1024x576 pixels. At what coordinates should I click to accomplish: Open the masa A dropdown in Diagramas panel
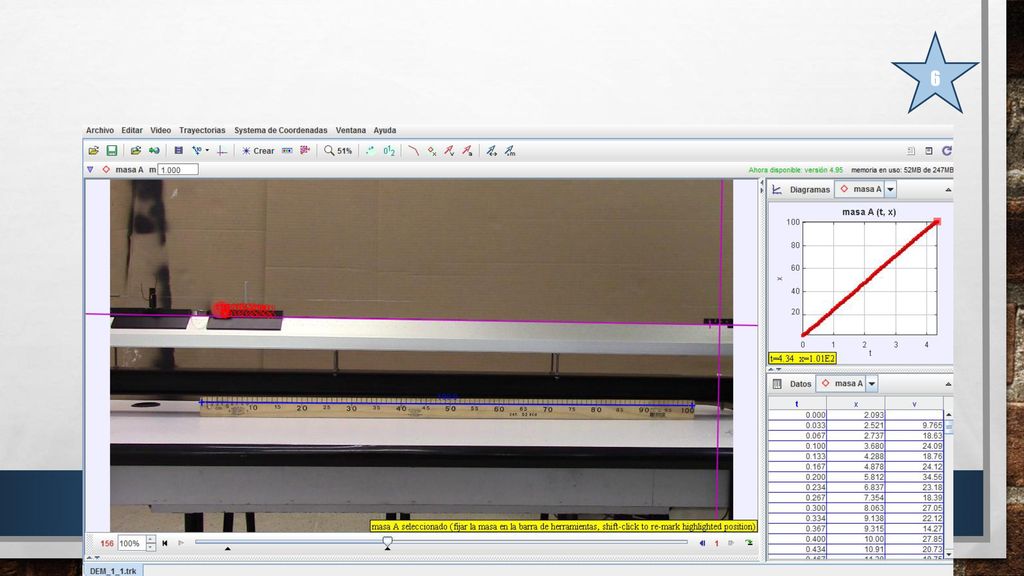890,189
